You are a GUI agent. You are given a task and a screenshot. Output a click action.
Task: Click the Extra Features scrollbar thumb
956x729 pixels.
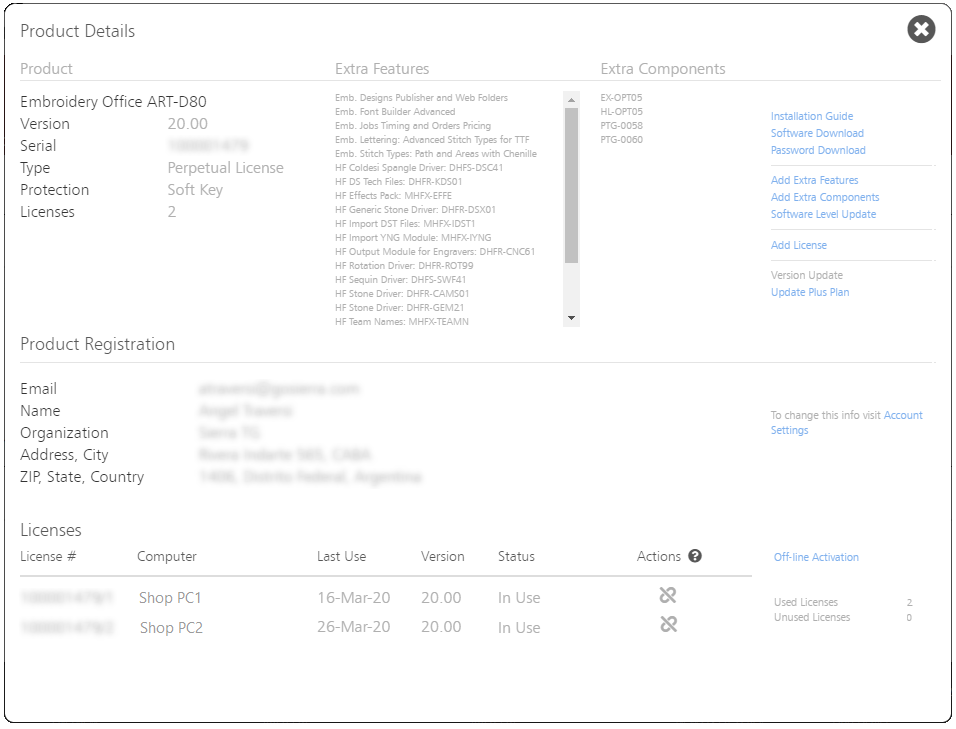tap(571, 185)
